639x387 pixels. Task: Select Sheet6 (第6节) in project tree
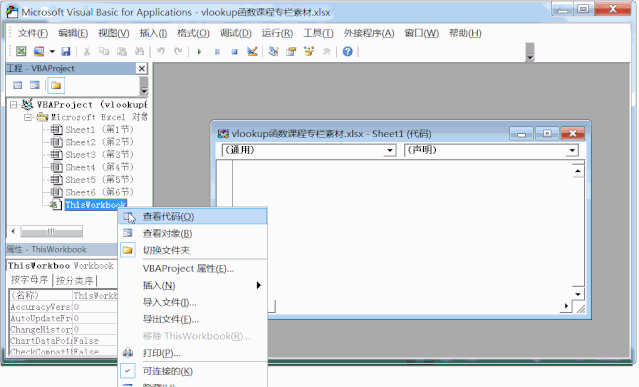coord(99,192)
